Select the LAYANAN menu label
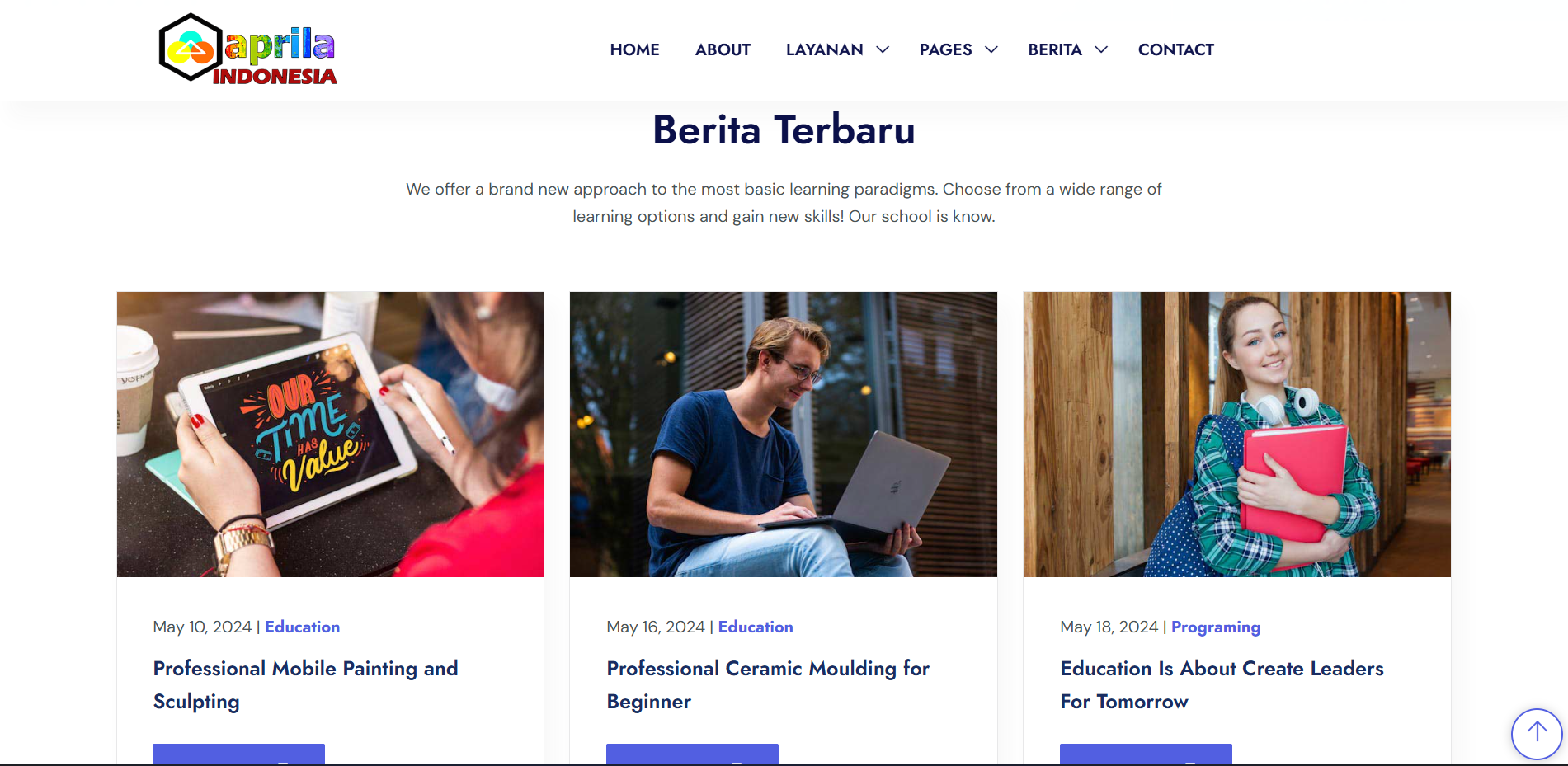 [x=824, y=49]
